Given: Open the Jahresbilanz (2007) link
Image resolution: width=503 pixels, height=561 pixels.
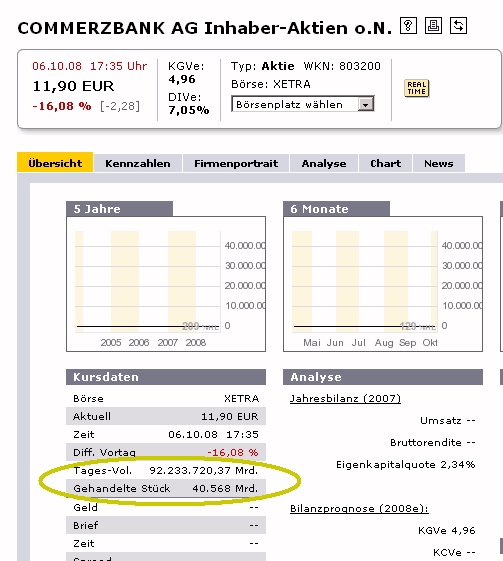Looking at the screenshot, I should point(345,399).
